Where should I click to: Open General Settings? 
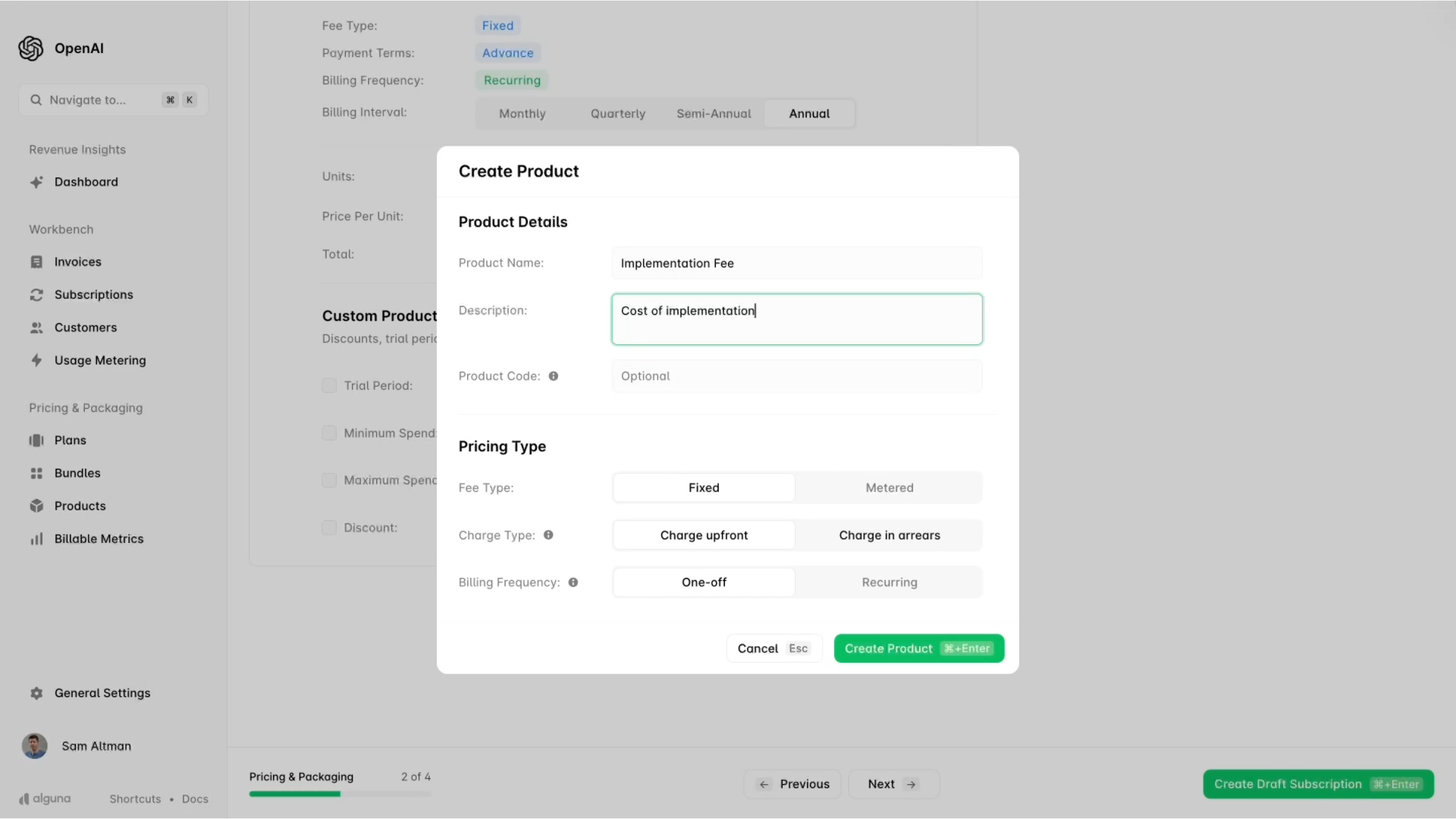click(102, 692)
